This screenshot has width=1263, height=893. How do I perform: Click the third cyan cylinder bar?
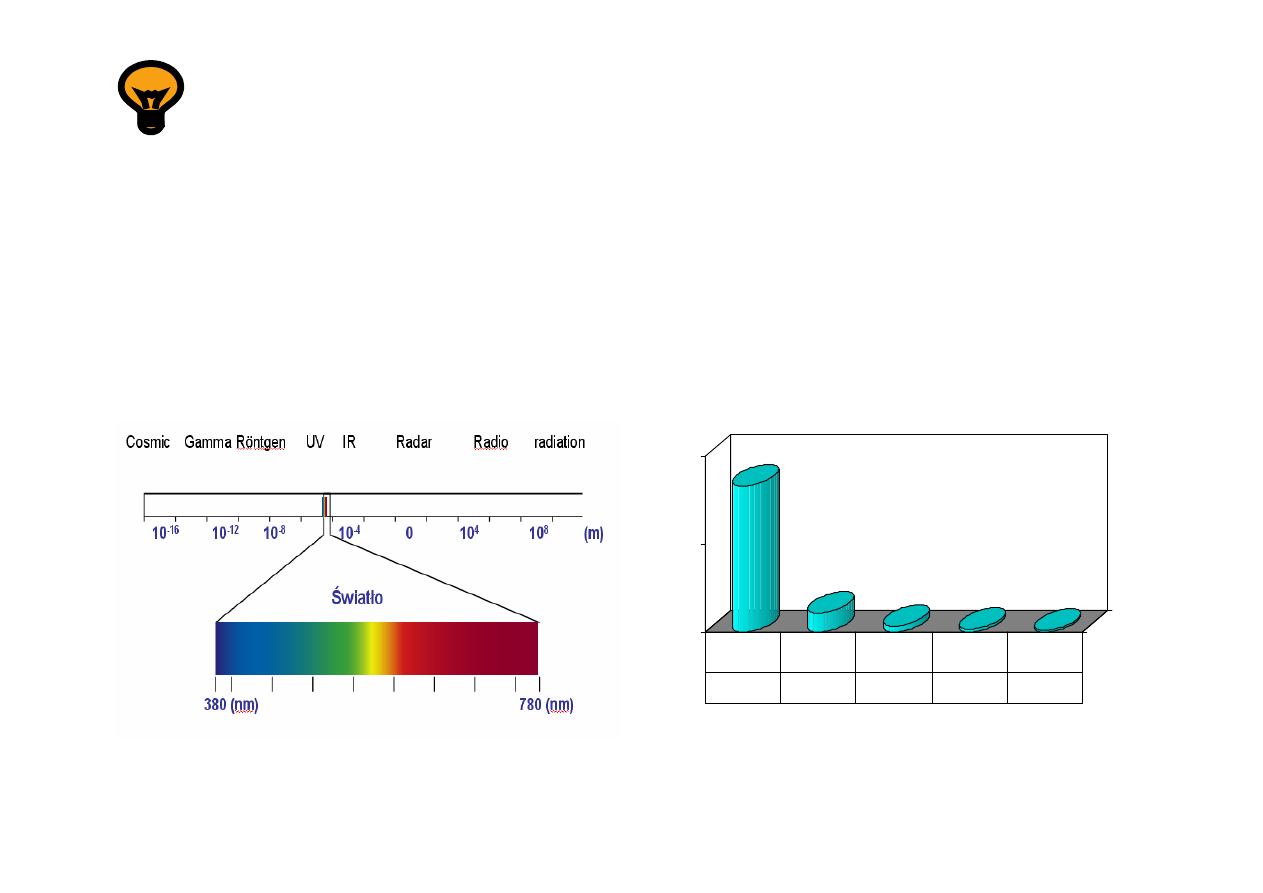(906, 617)
